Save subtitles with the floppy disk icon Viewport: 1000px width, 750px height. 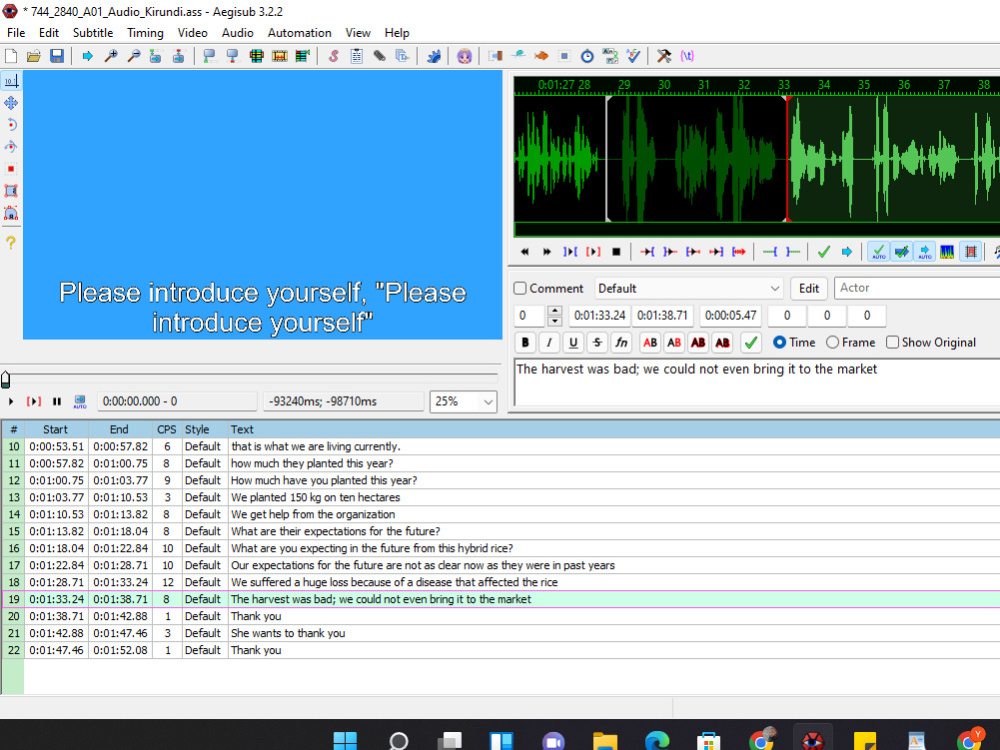pyautogui.click(x=57, y=56)
